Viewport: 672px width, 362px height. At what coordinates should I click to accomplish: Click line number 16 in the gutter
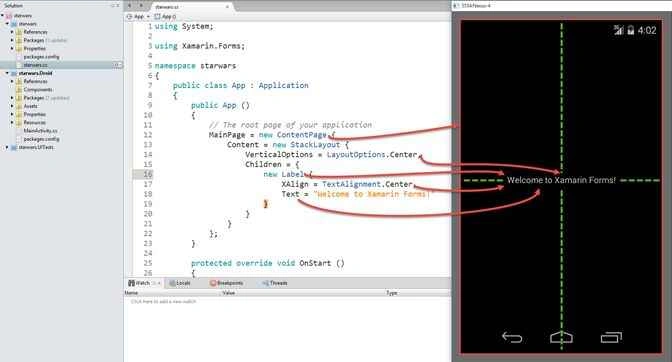148,174
